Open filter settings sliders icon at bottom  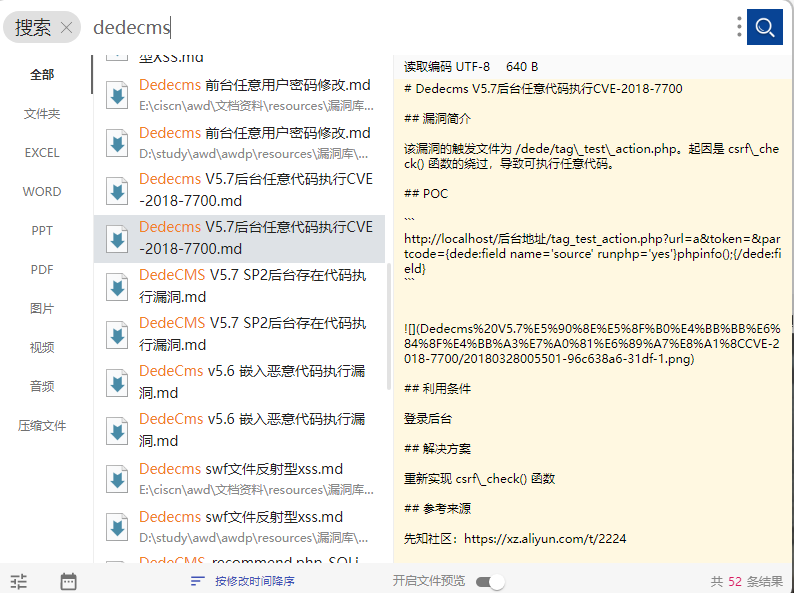point(19,581)
